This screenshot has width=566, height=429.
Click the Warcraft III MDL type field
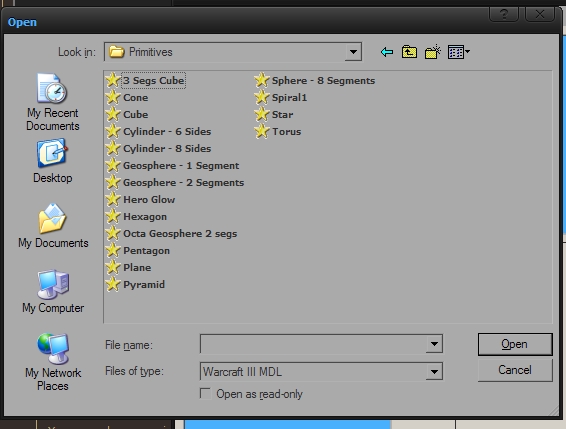pyautogui.click(x=313, y=372)
